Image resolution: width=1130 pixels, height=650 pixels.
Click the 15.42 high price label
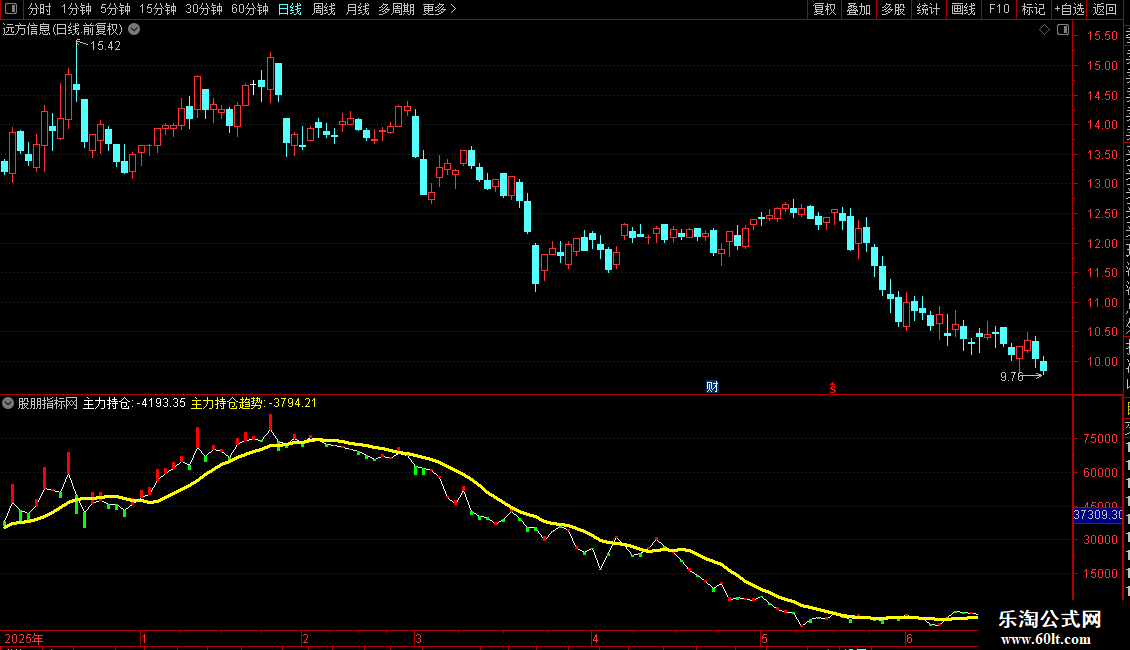[x=105, y=45]
